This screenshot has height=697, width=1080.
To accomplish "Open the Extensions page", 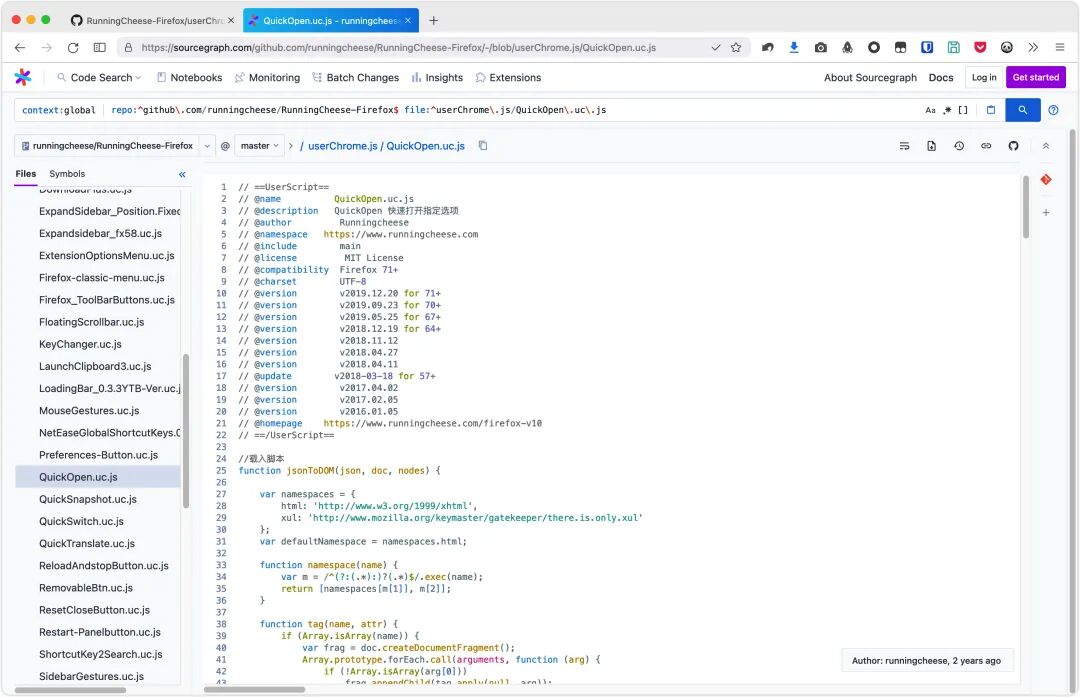I will (508, 78).
